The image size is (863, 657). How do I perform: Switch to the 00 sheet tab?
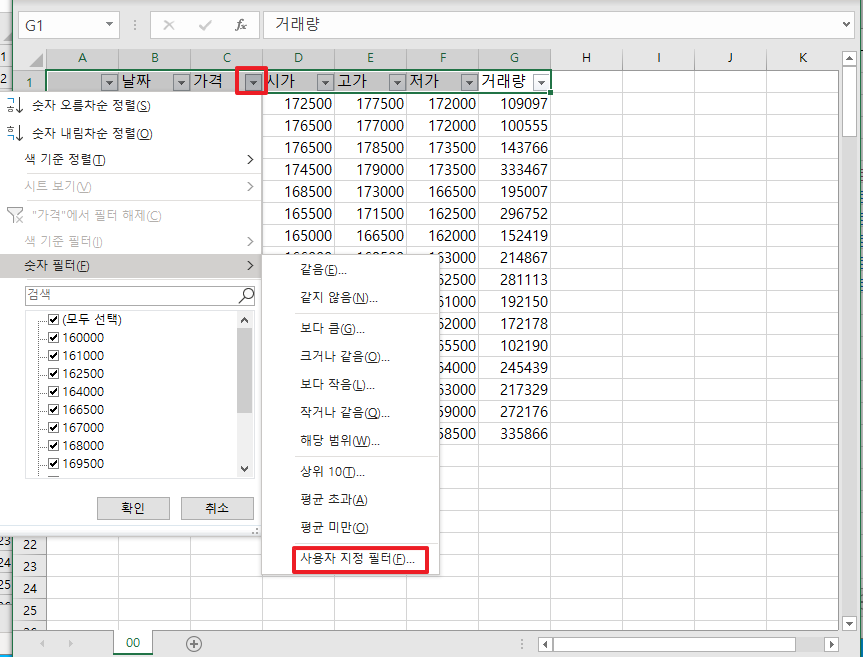133,643
